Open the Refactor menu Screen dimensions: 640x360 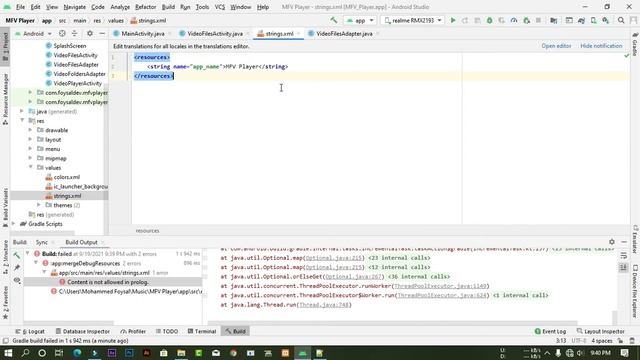click(x=145, y=7)
